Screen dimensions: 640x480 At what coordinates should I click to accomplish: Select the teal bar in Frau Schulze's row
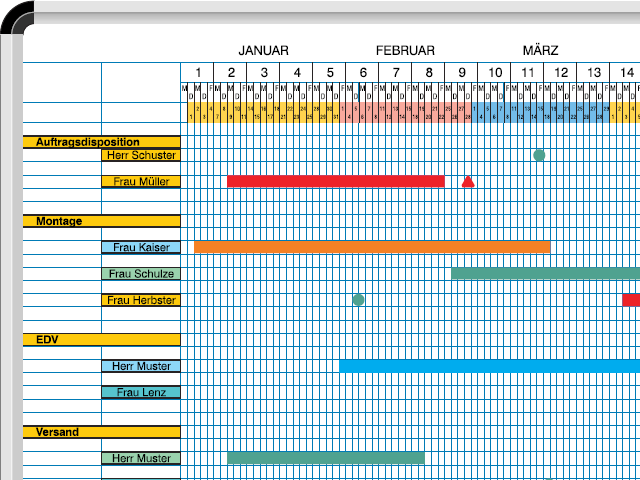pos(545,273)
